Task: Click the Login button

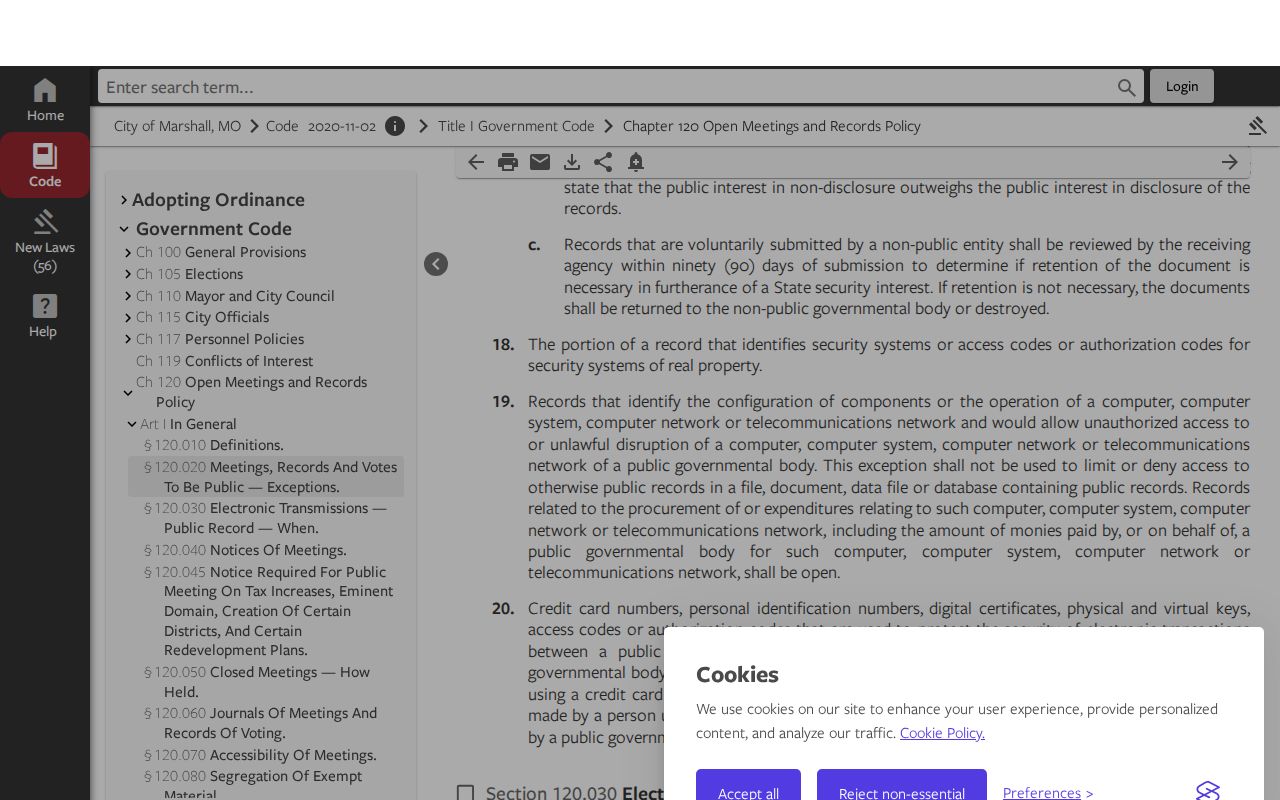Action: point(1182,86)
